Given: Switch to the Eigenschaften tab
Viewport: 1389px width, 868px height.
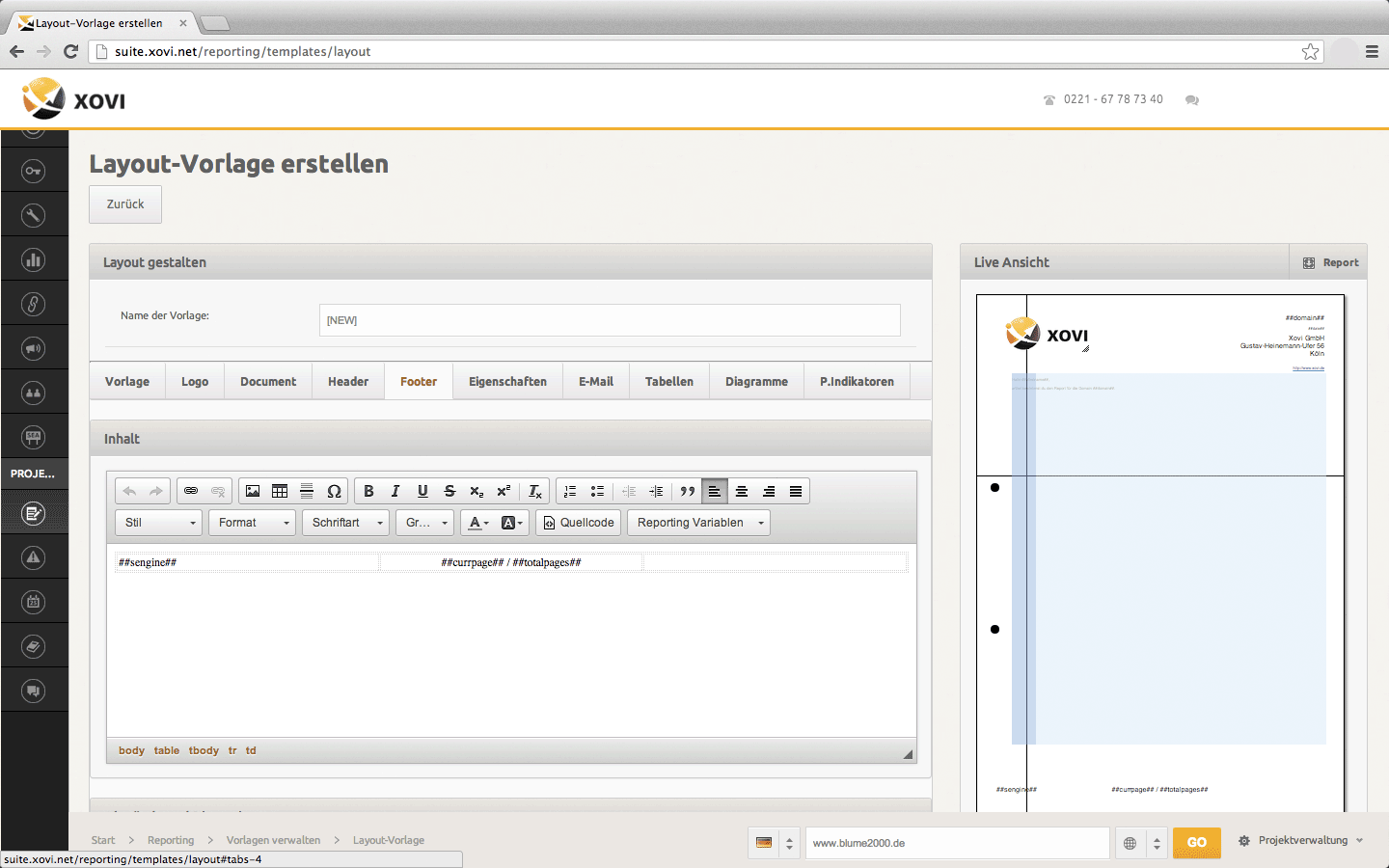Looking at the screenshot, I should (x=507, y=382).
